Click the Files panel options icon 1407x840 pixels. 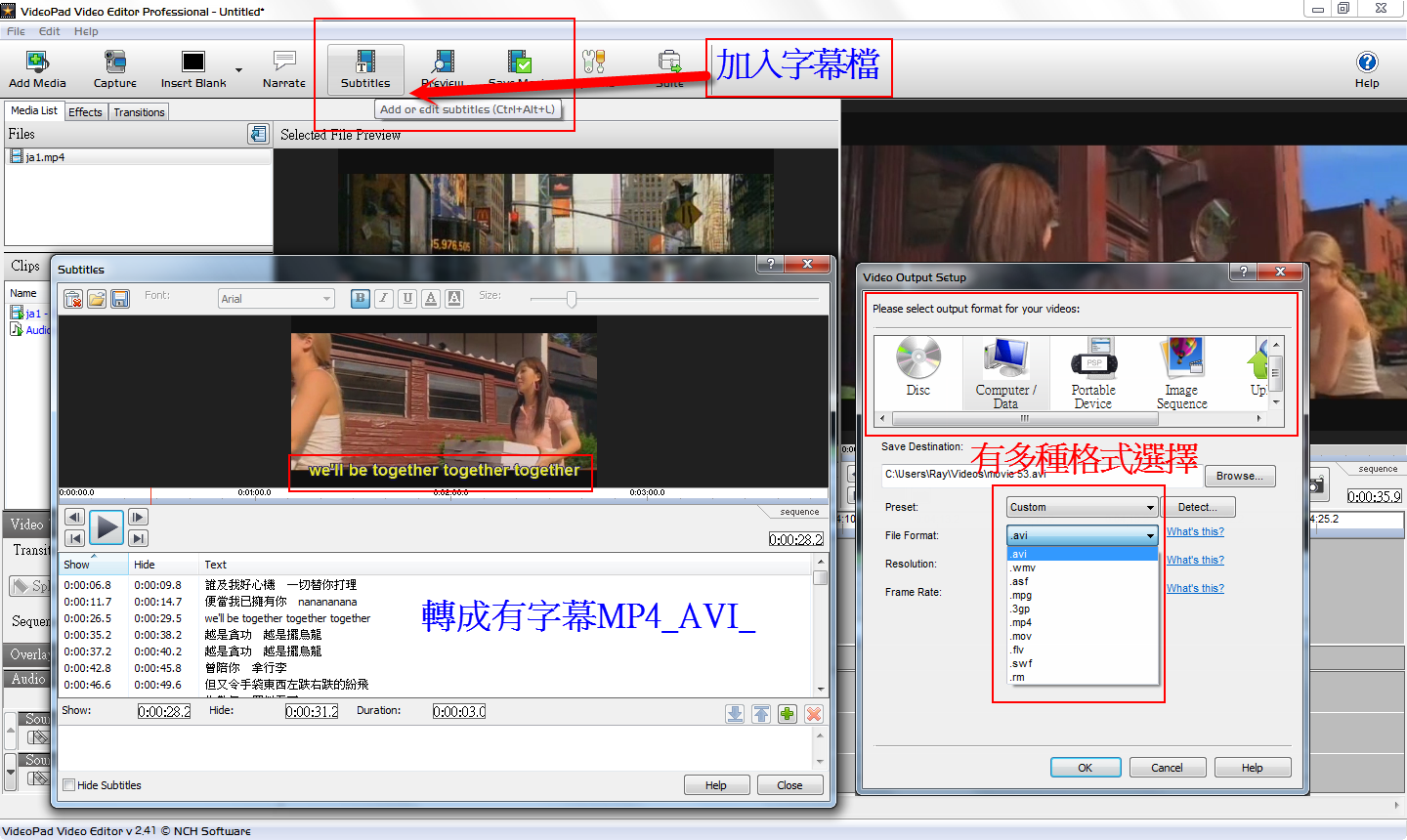click(x=258, y=134)
